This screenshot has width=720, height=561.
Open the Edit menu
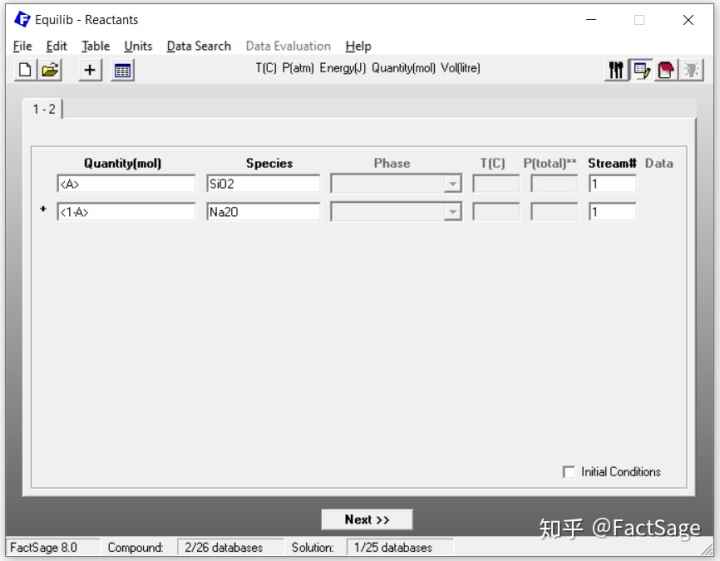coord(56,46)
